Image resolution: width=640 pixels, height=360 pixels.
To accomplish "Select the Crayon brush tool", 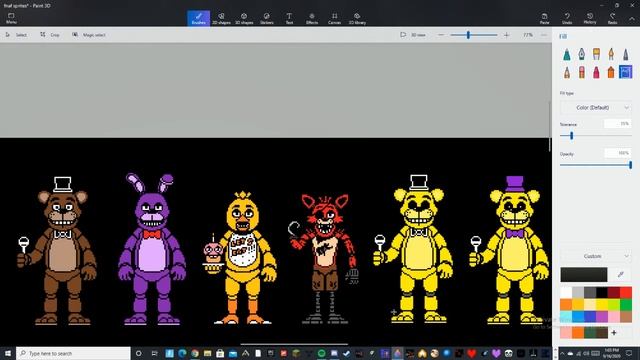I will click(596, 72).
